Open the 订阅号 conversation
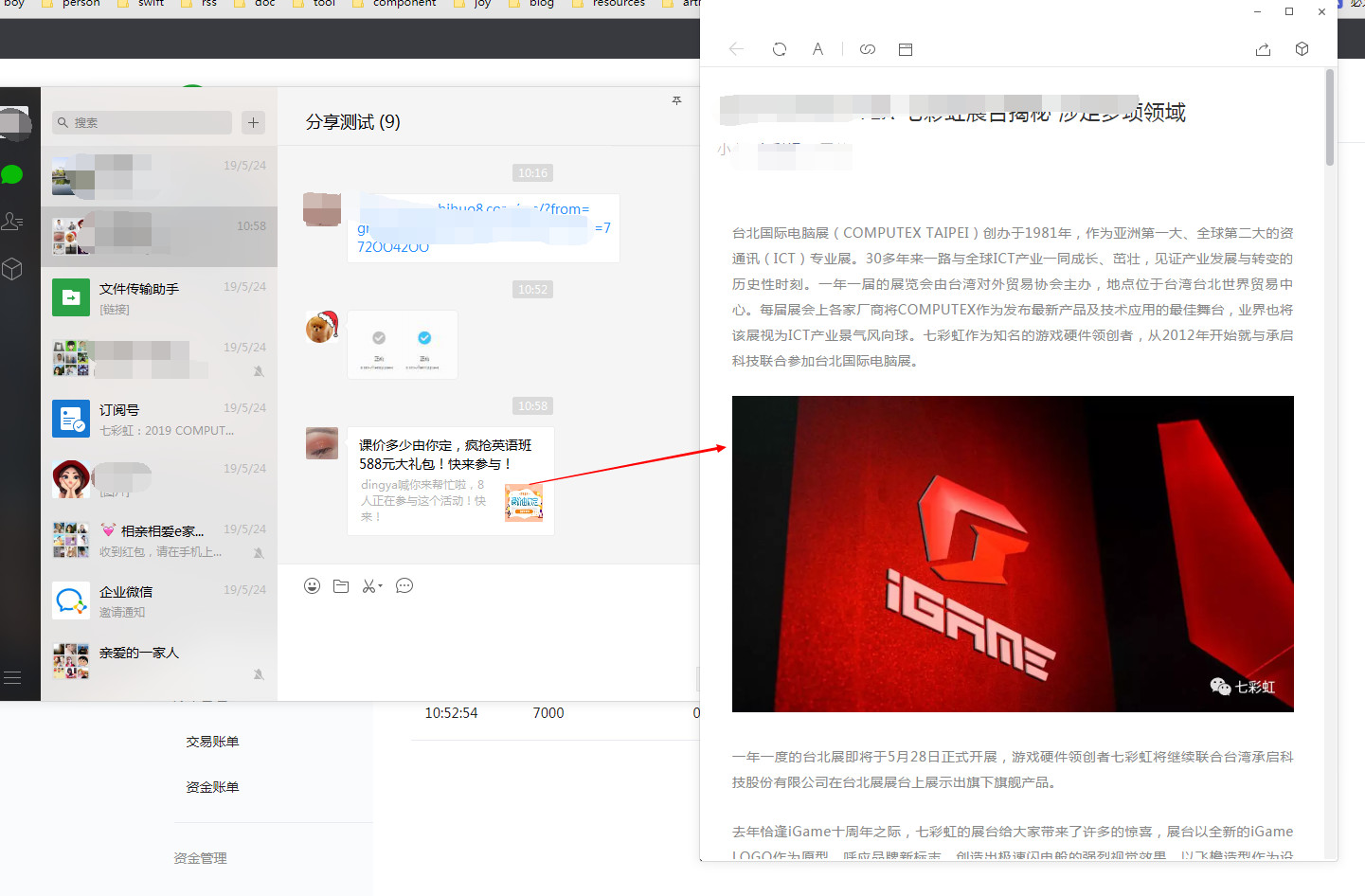Viewport: 1365px width, 896px height. (159, 419)
